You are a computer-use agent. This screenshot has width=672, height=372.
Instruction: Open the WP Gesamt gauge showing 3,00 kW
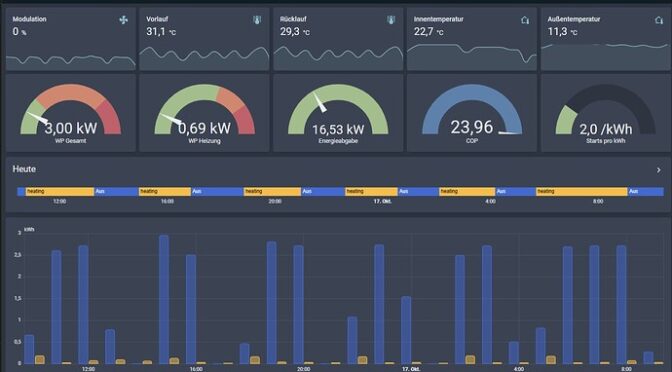(71, 113)
